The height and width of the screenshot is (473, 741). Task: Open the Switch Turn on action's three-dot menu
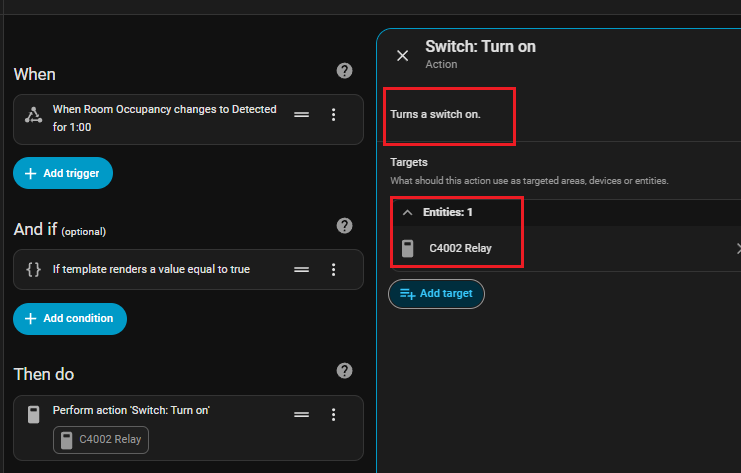334,414
